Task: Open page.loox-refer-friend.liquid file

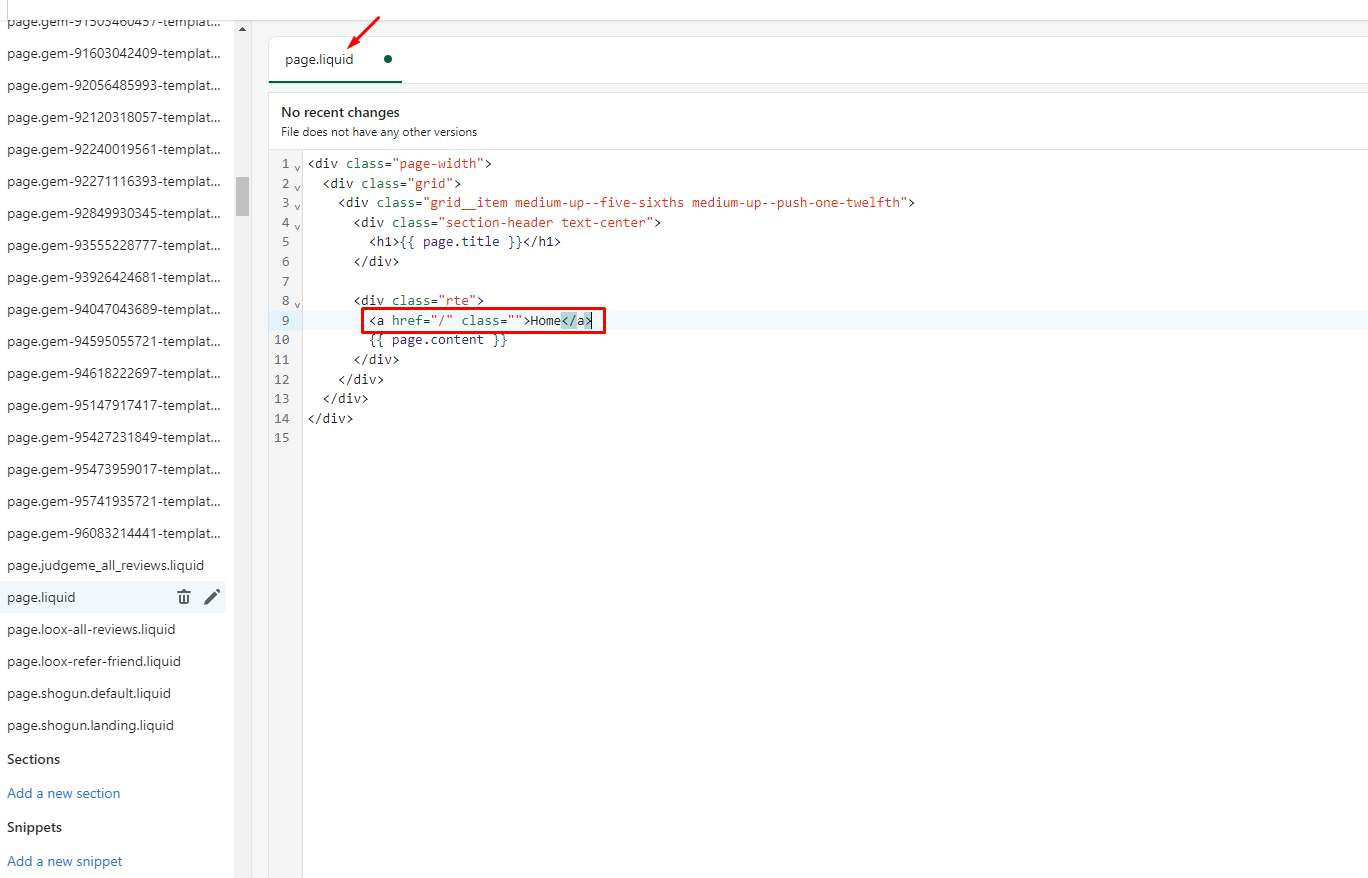Action: 94,661
